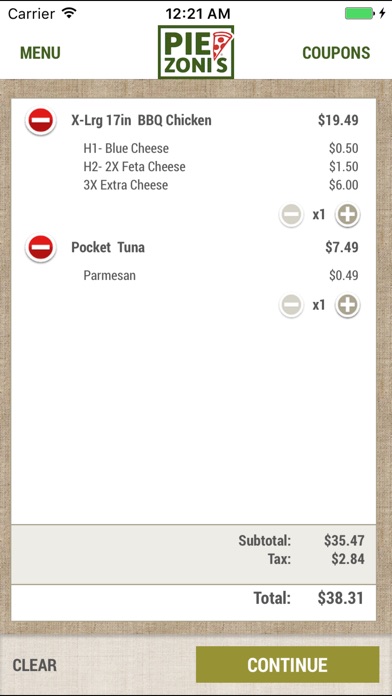This screenshot has width=392, height=696.
Task: Select the Pocket Tuna item name
Action: click(x=108, y=247)
